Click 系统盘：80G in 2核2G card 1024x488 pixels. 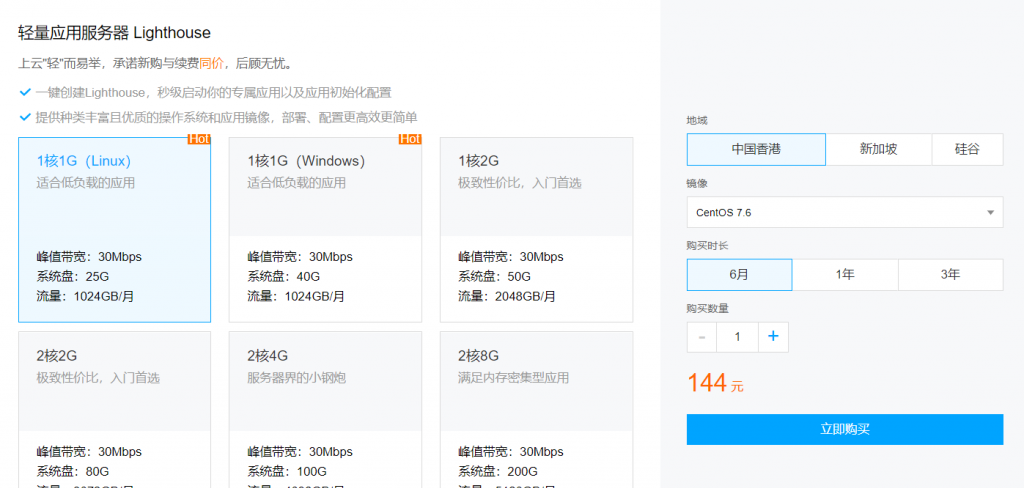[72, 472]
